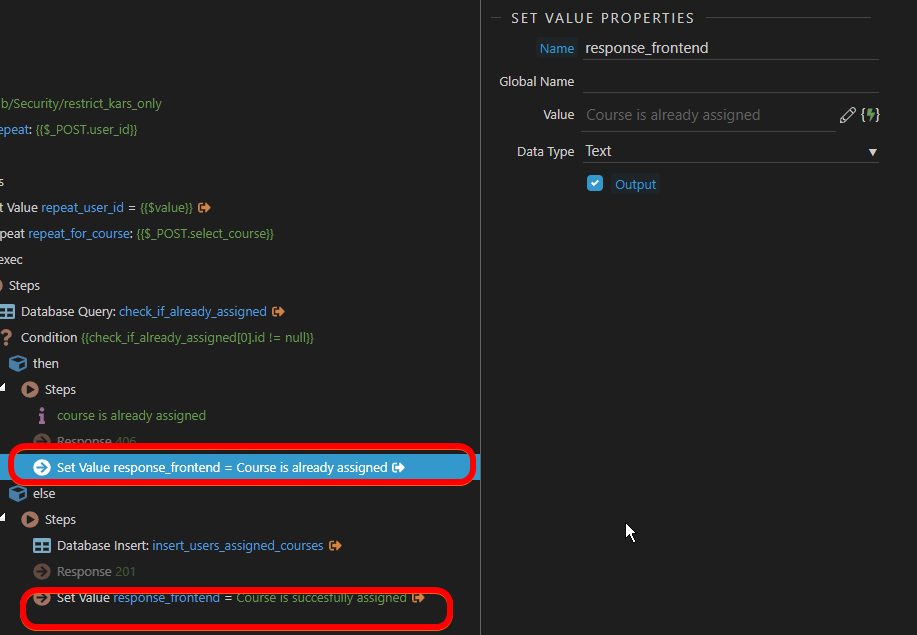Click output icon after check_if_already_assigned

click(278, 312)
